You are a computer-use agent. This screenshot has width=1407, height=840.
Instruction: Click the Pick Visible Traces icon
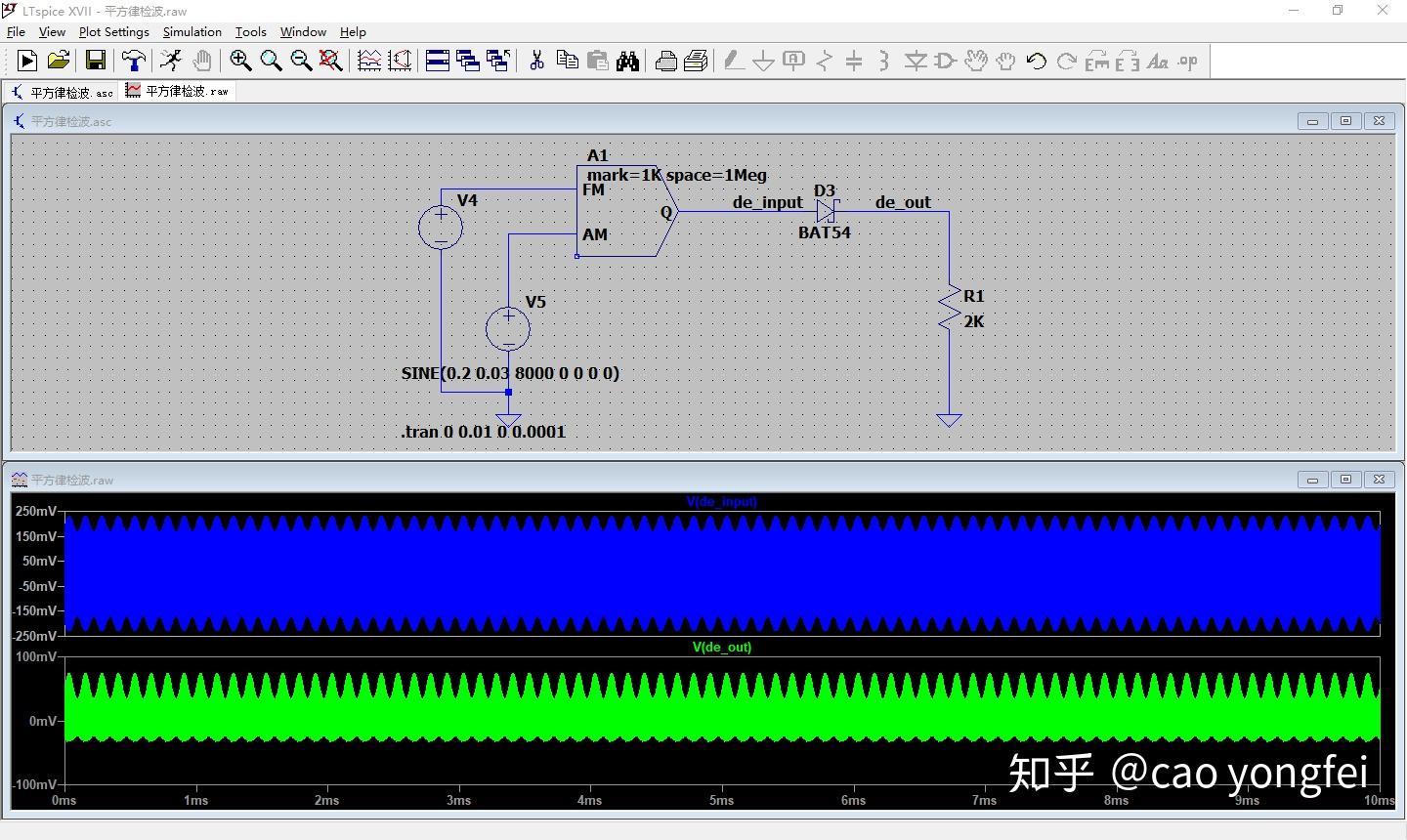click(400, 61)
